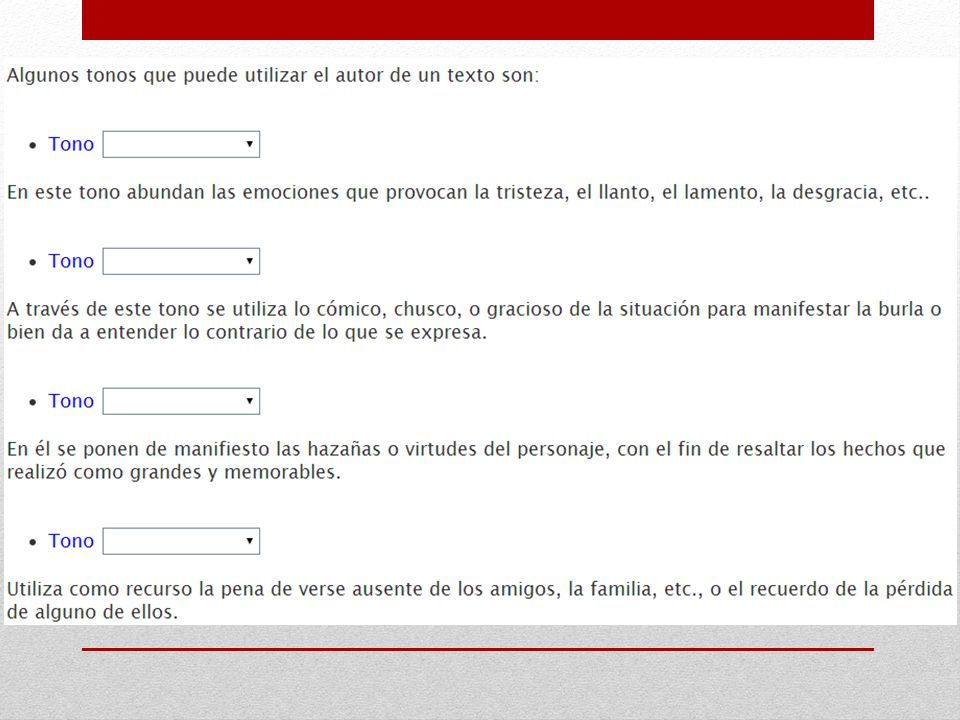
Task: Click text 'A través de este tono se utiliza'
Action: [x=147, y=309]
